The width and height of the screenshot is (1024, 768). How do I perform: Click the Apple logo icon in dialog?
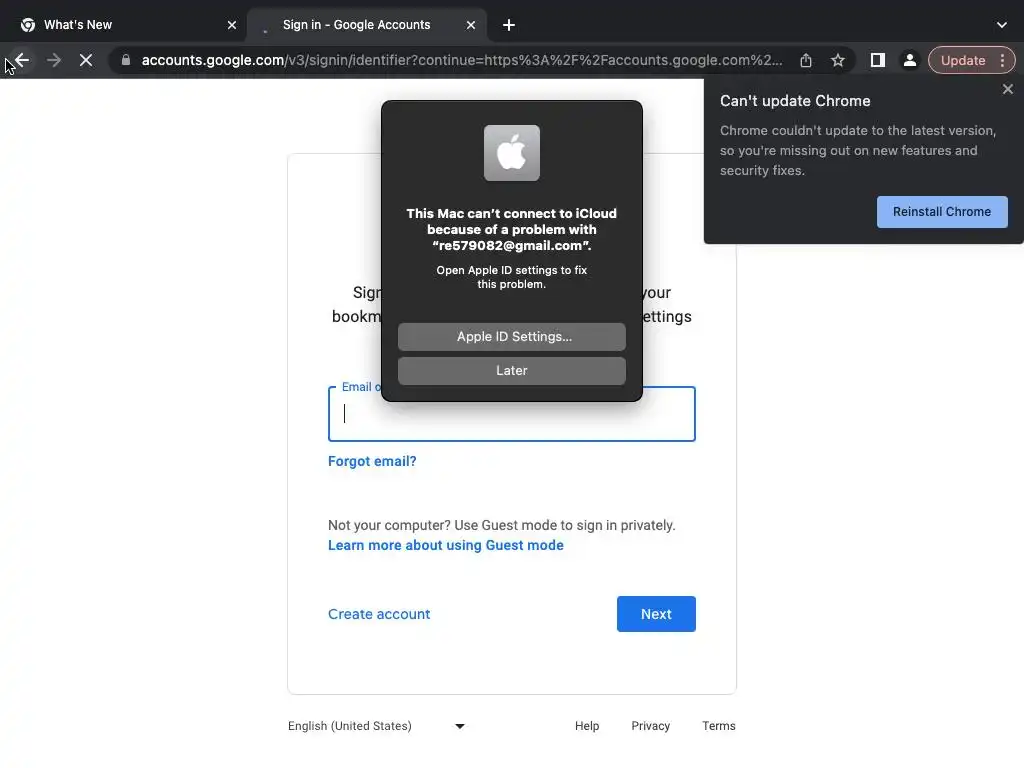pos(511,153)
